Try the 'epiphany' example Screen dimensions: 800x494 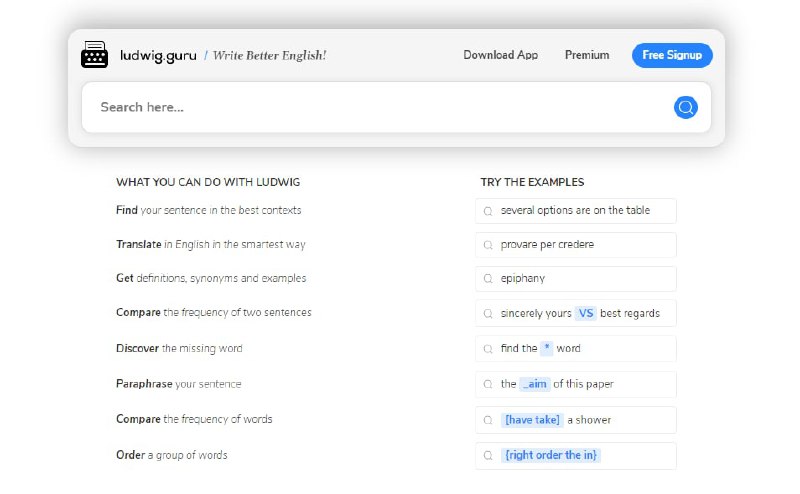point(576,279)
